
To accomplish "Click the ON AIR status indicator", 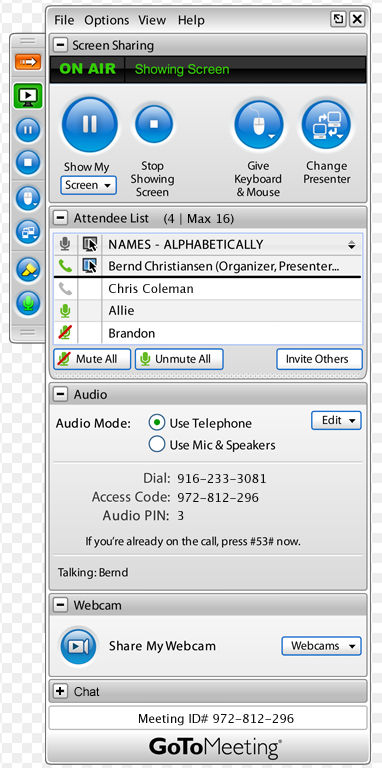I will tap(87, 69).
